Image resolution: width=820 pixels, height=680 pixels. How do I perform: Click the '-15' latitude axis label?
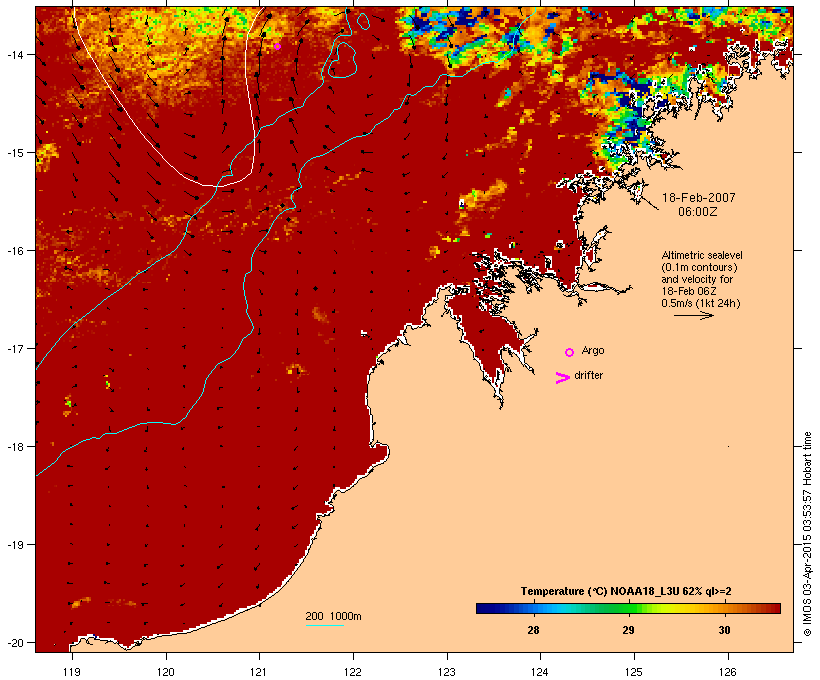tap(14, 153)
